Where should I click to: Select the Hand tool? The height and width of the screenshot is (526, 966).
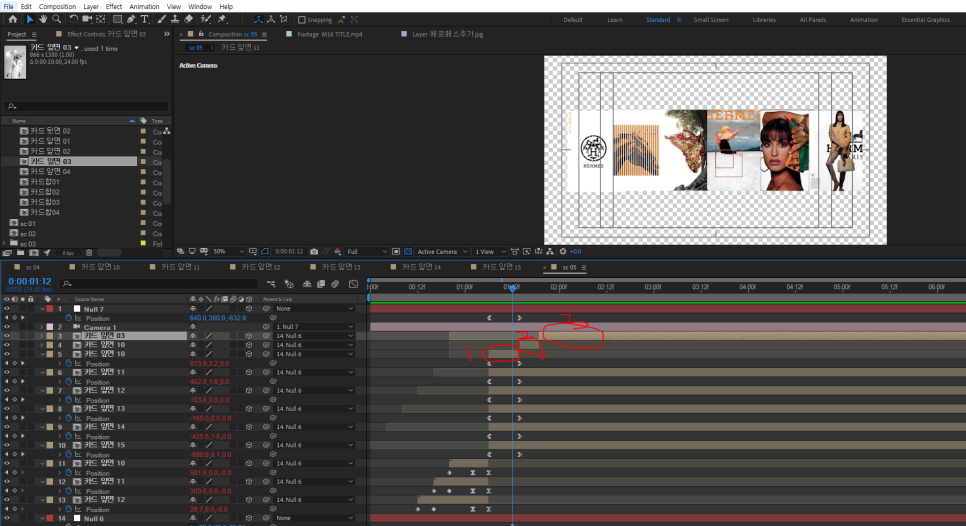point(43,20)
